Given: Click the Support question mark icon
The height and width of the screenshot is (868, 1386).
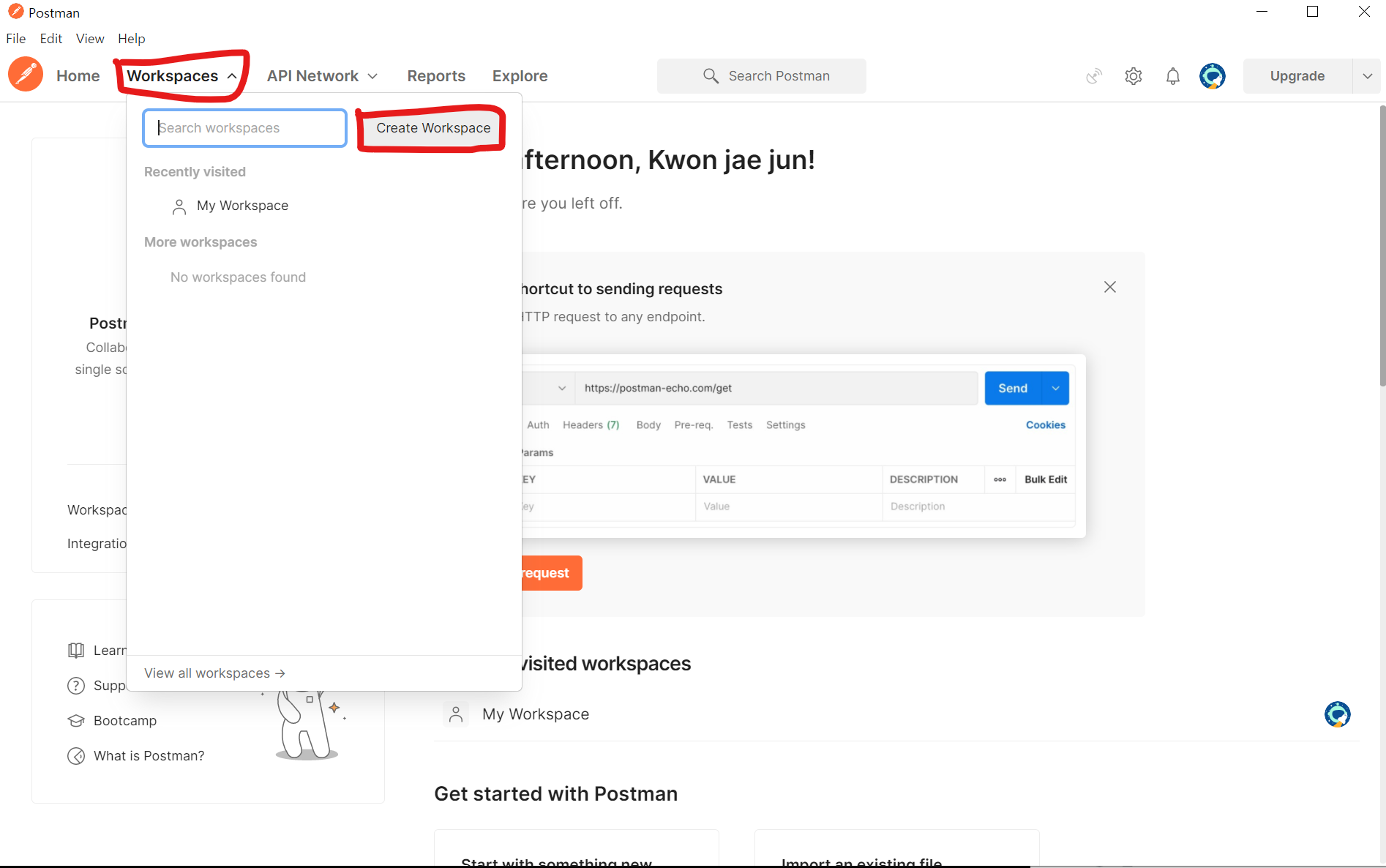Looking at the screenshot, I should [x=76, y=686].
